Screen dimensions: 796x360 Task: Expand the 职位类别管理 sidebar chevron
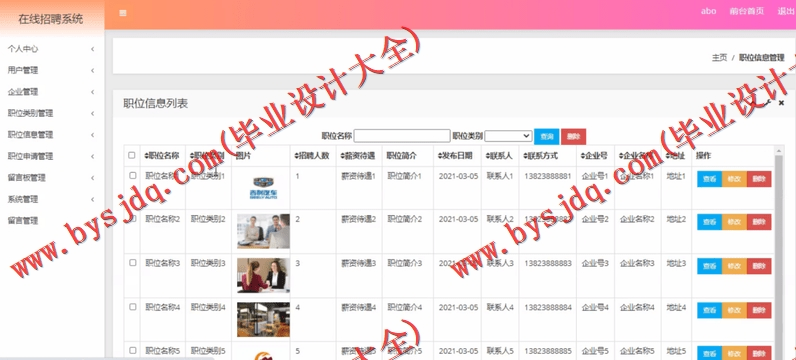coord(92,113)
